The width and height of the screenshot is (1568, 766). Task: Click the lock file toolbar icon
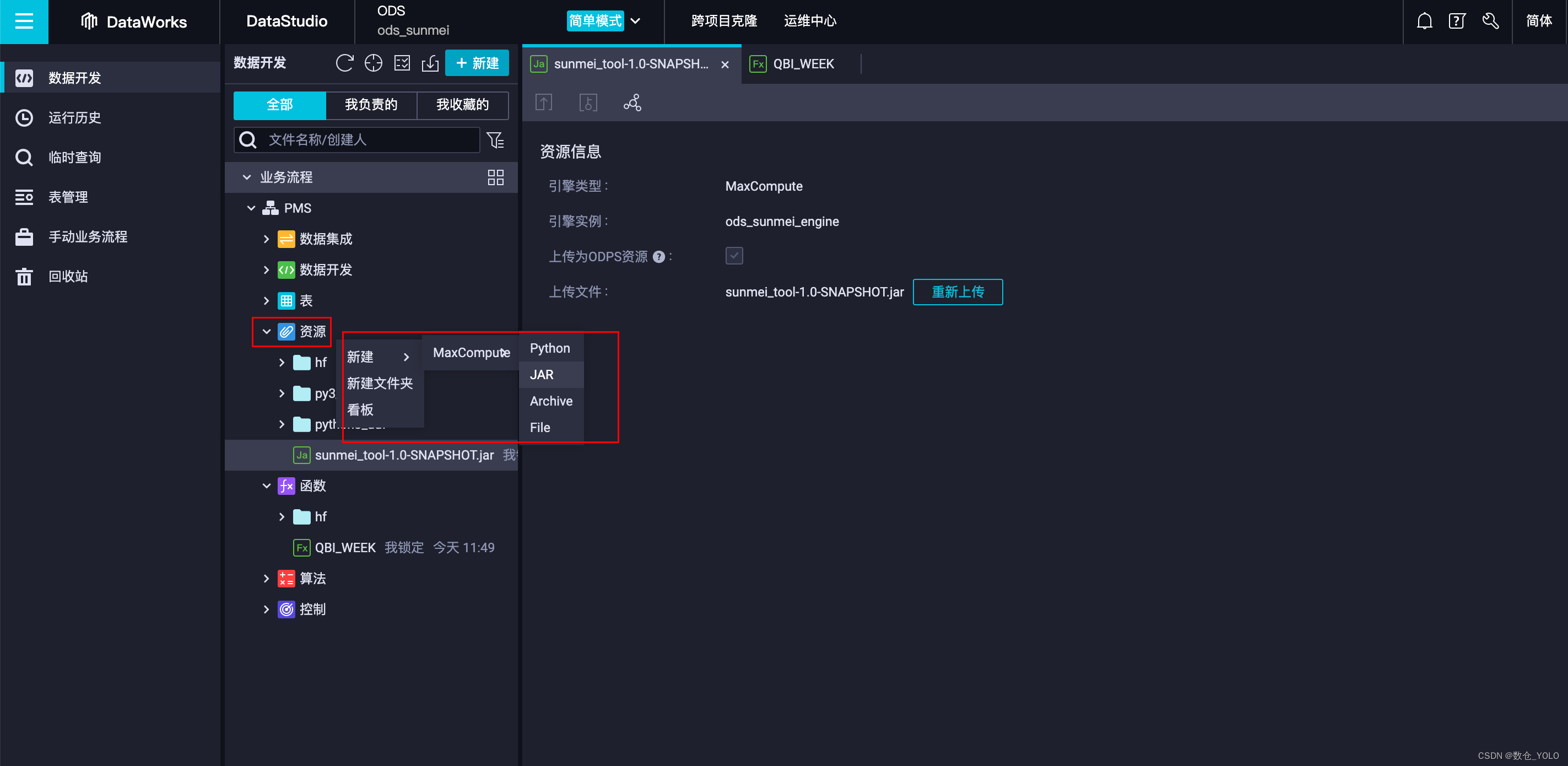(x=588, y=103)
